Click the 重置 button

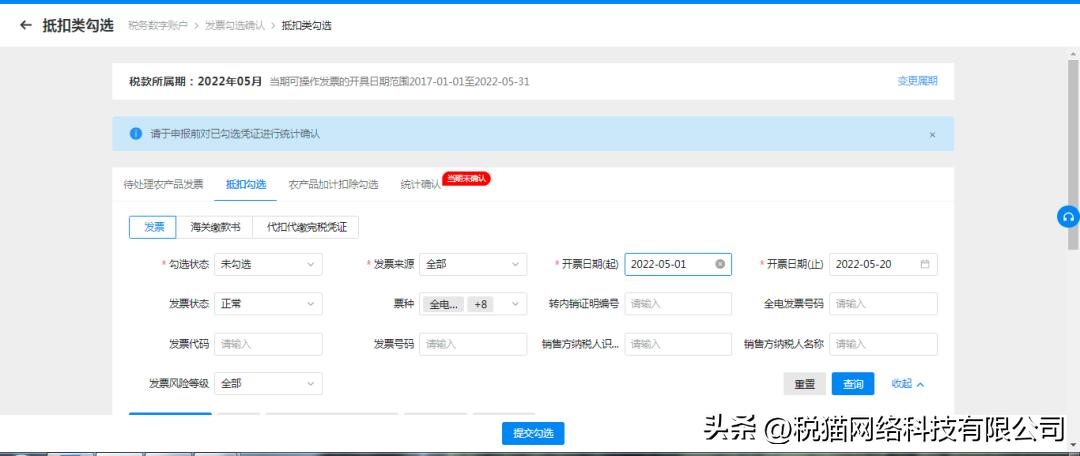coord(804,384)
